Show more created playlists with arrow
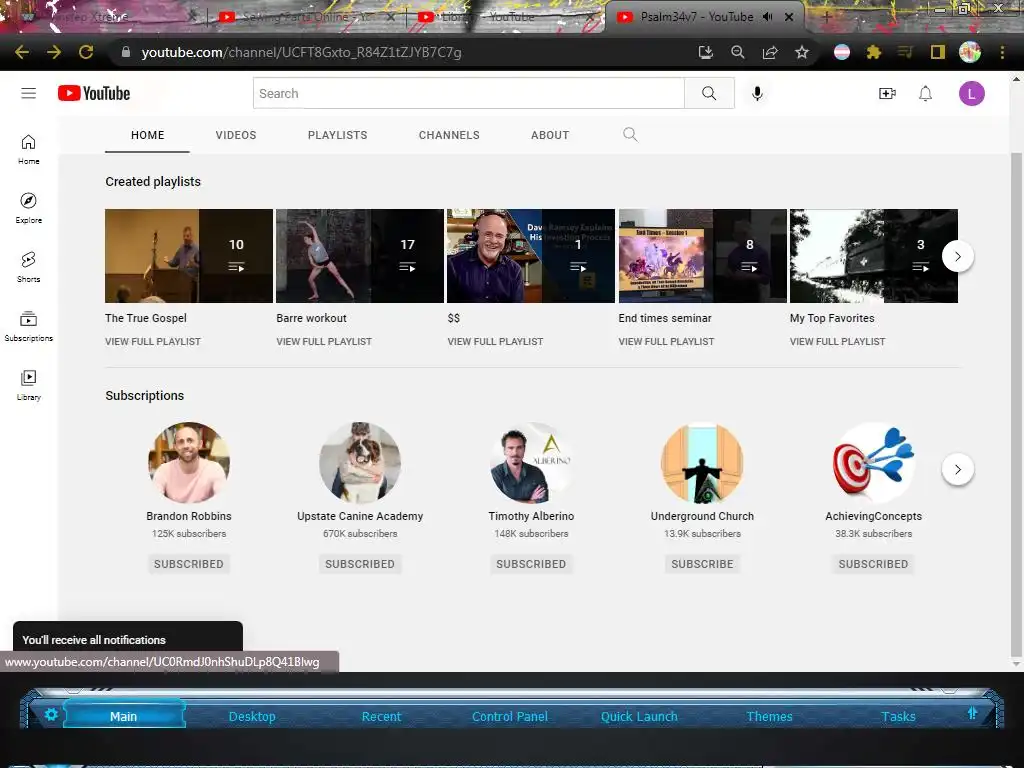This screenshot has width=1024, height=768. (x=958, y=257)
